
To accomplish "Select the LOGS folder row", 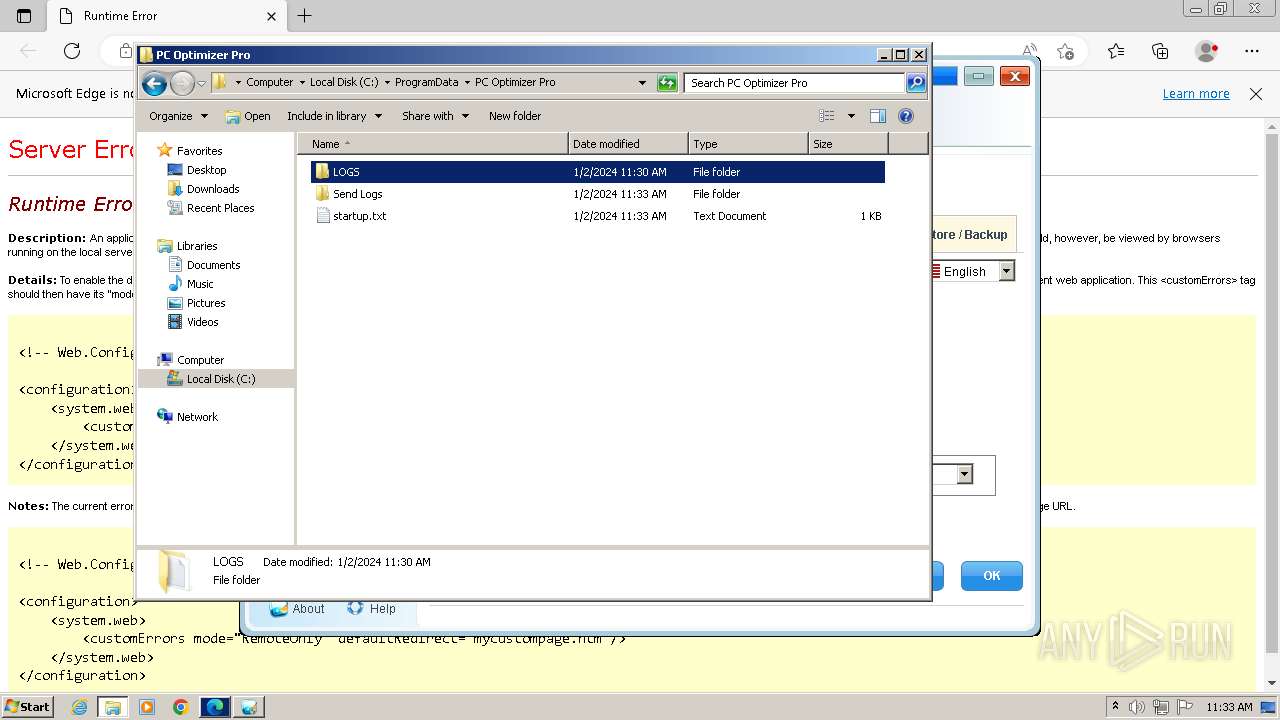I will [x=598, y=172].
